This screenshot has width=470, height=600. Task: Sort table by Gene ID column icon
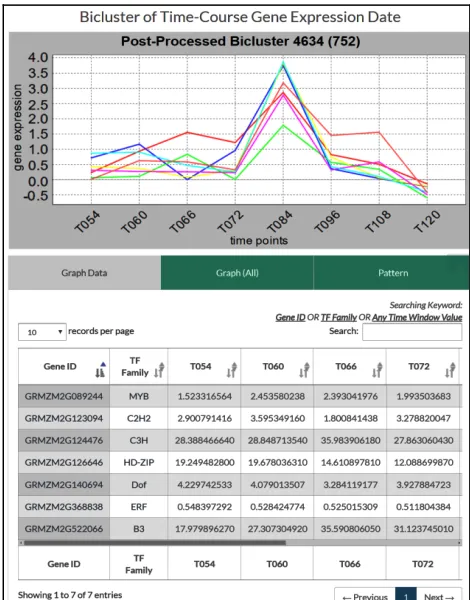tap(100, 370)
